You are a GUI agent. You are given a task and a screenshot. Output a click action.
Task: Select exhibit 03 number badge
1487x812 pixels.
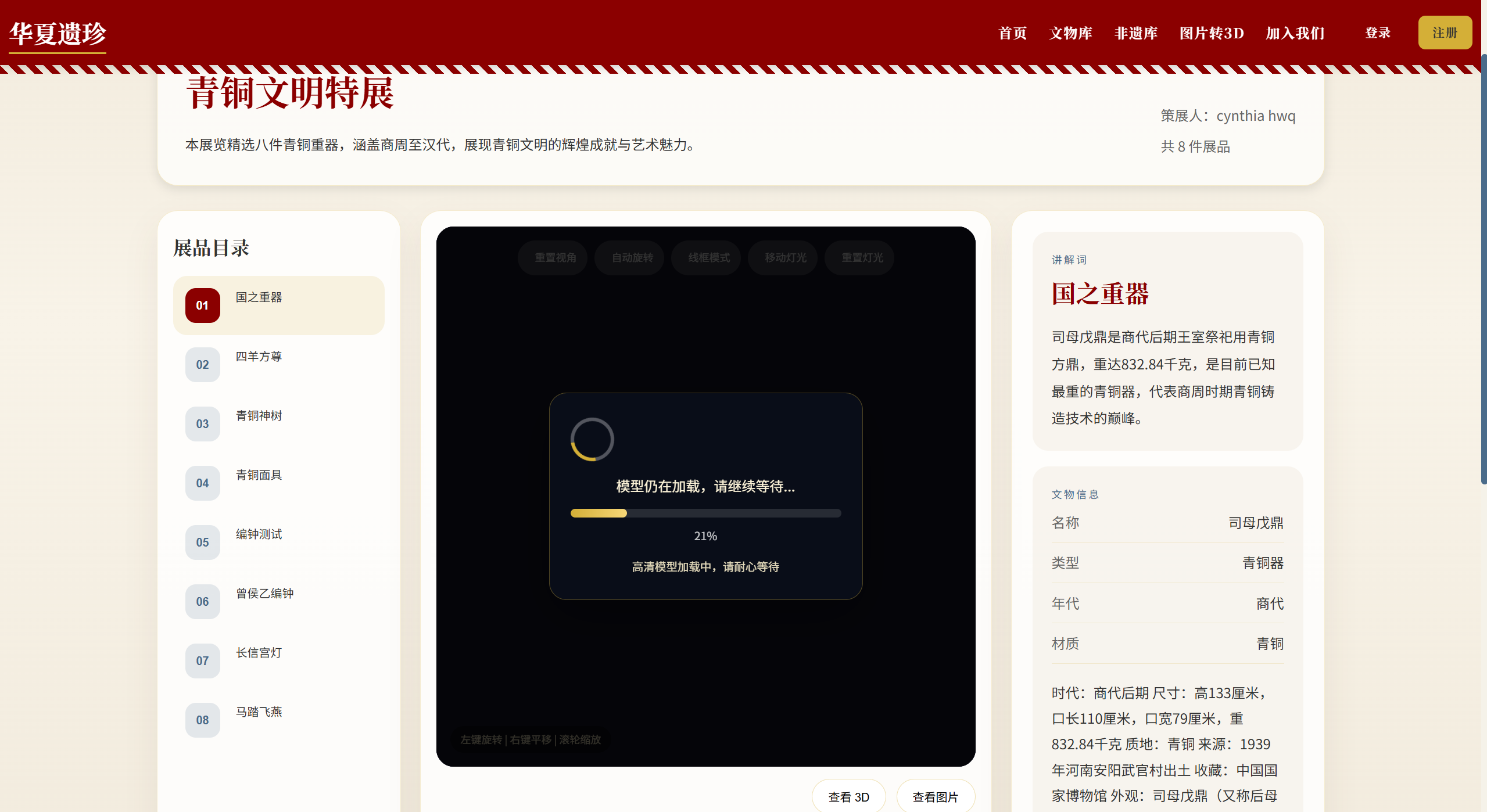pos(202,424)
